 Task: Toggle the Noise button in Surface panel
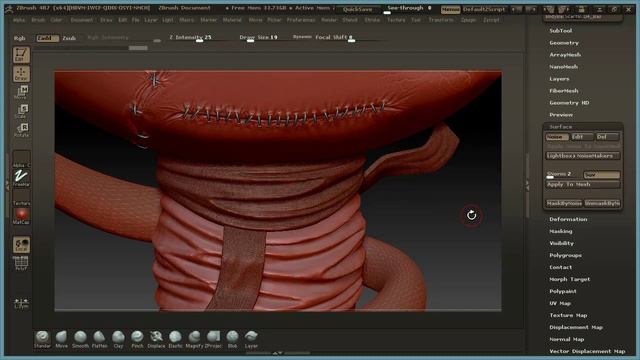click(x=557, y=137)
